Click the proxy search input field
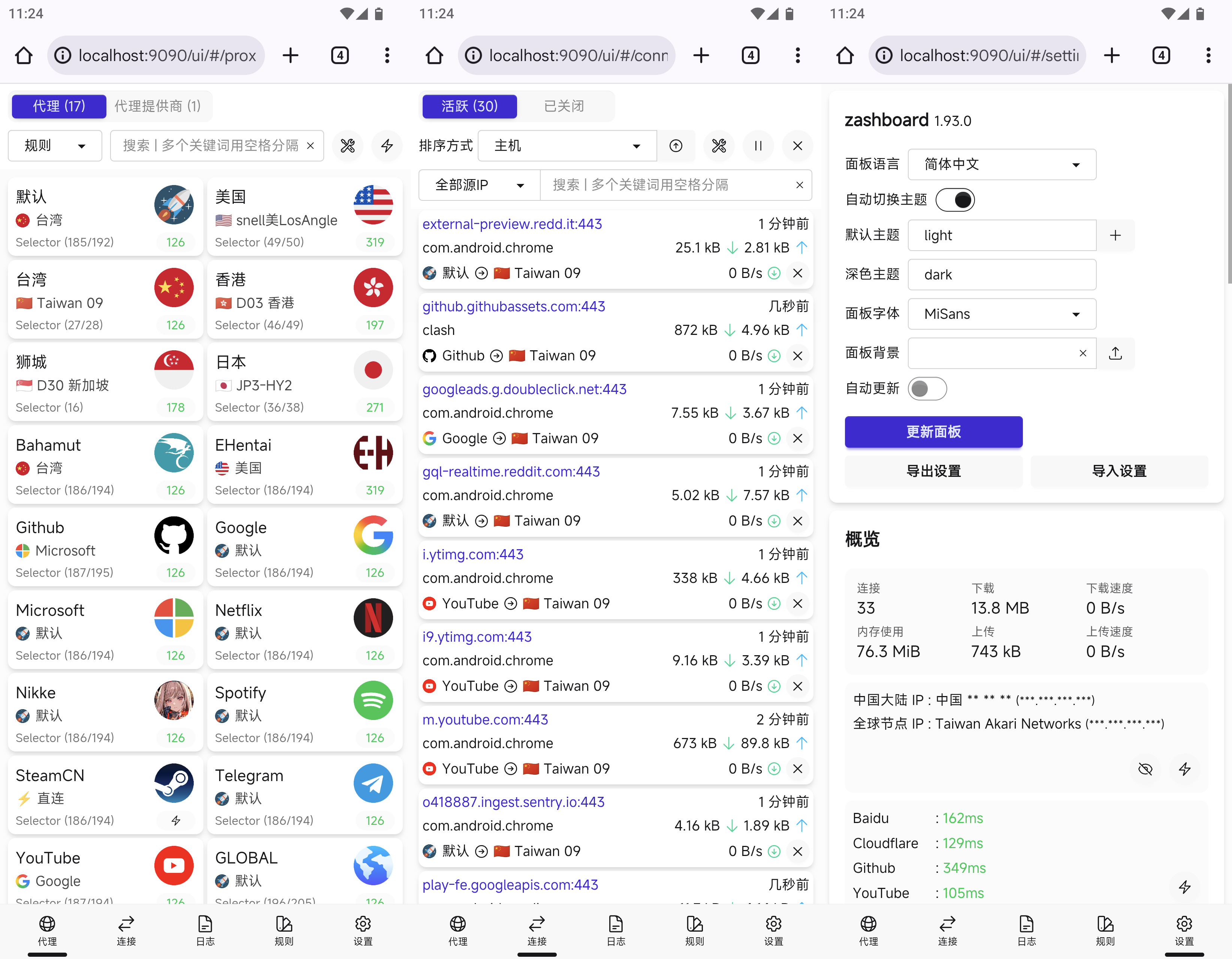 [210, 146]
